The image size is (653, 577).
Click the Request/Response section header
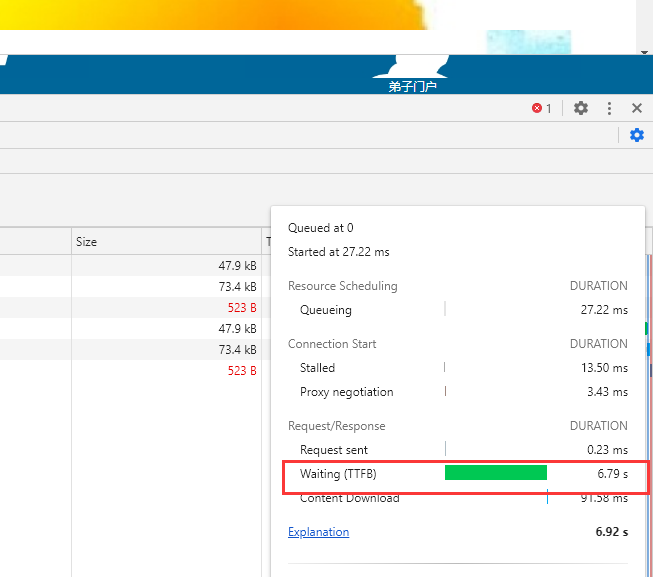coord(336,426)
